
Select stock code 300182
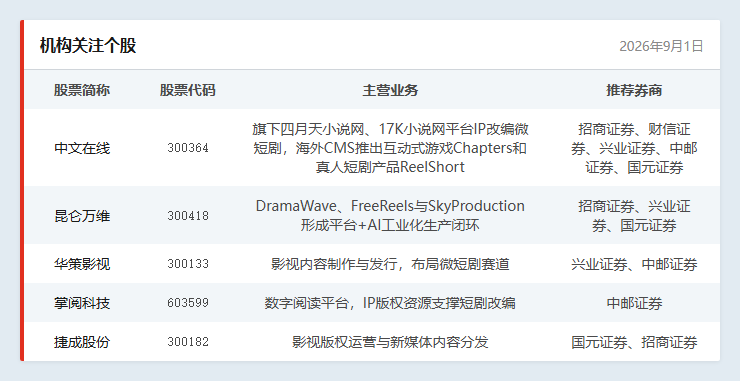tap(187, 342)
